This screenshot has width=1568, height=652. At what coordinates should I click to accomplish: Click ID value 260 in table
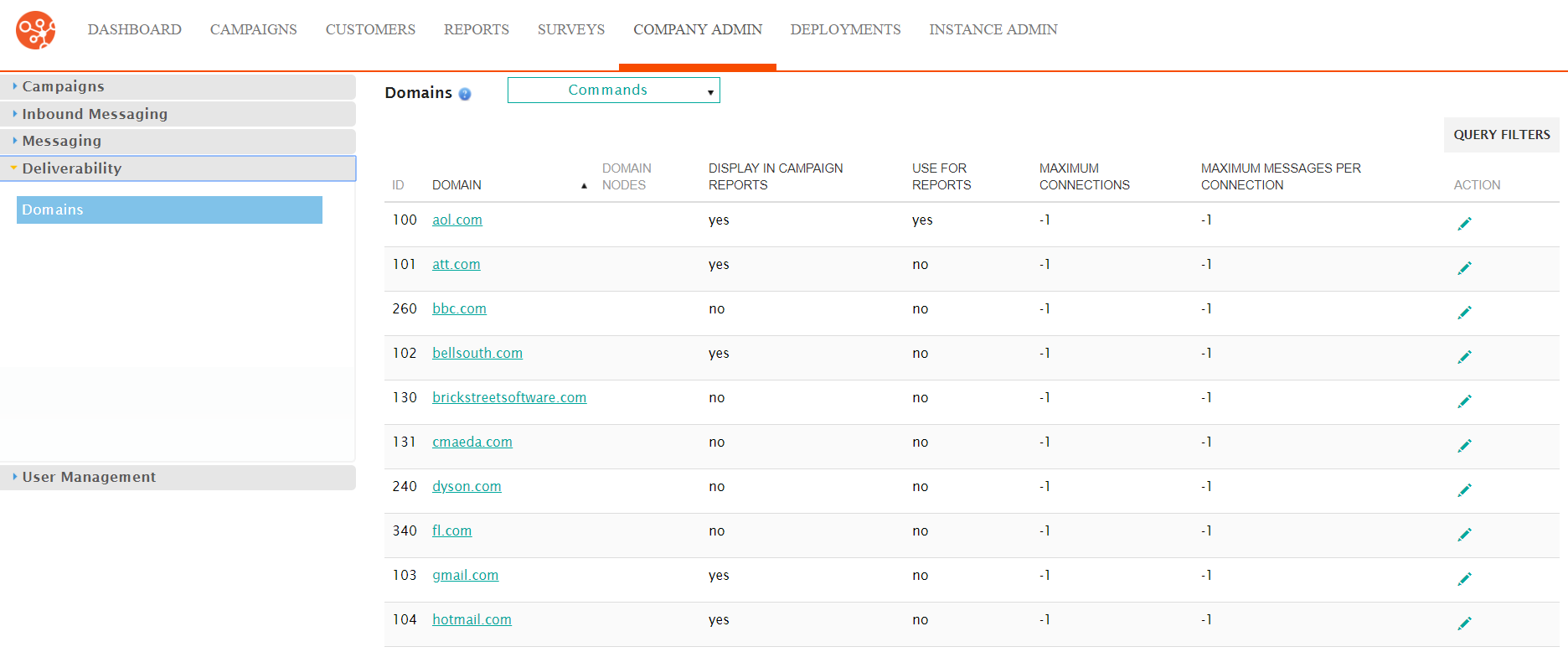(405, 308)
